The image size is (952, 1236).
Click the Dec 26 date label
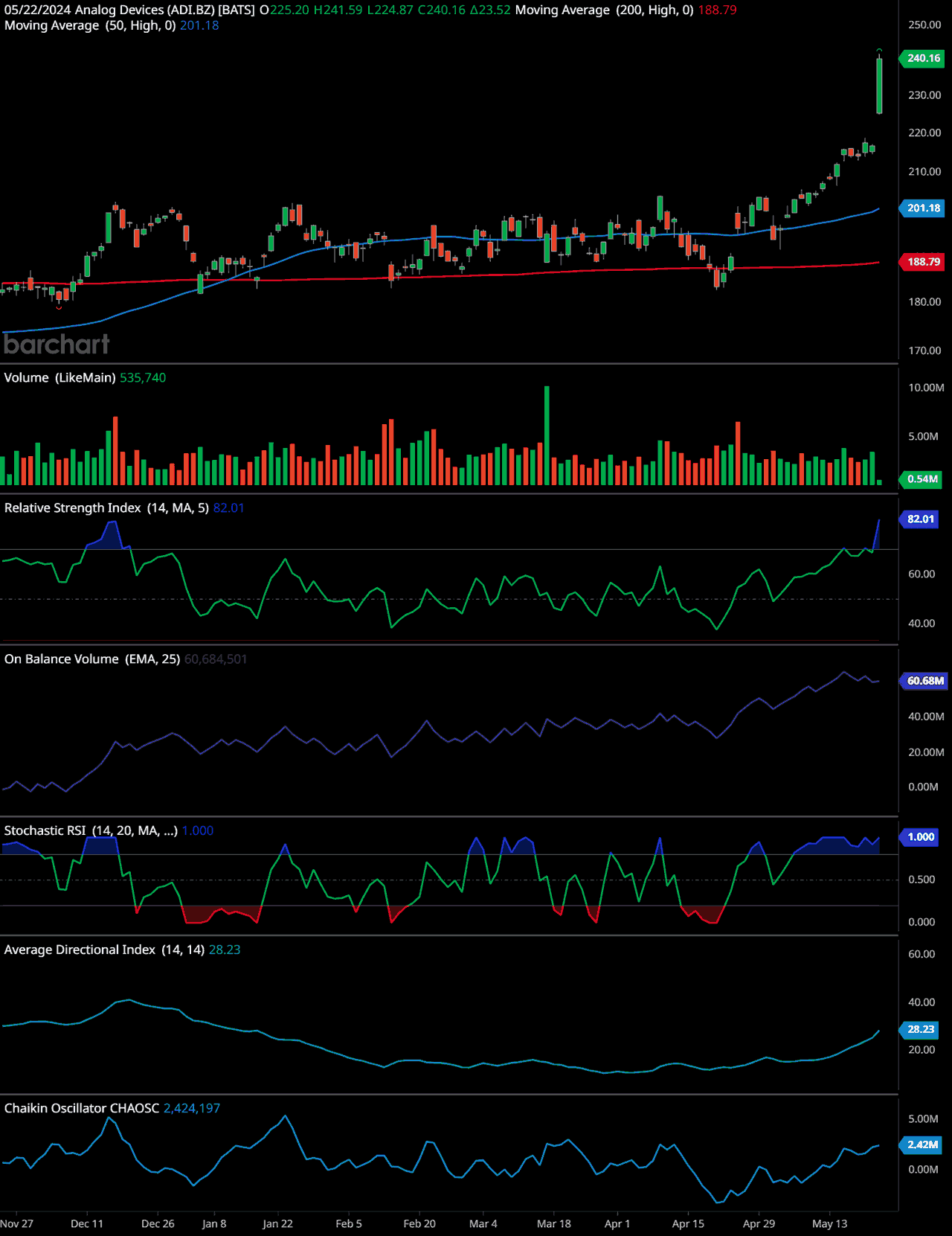158,1224
